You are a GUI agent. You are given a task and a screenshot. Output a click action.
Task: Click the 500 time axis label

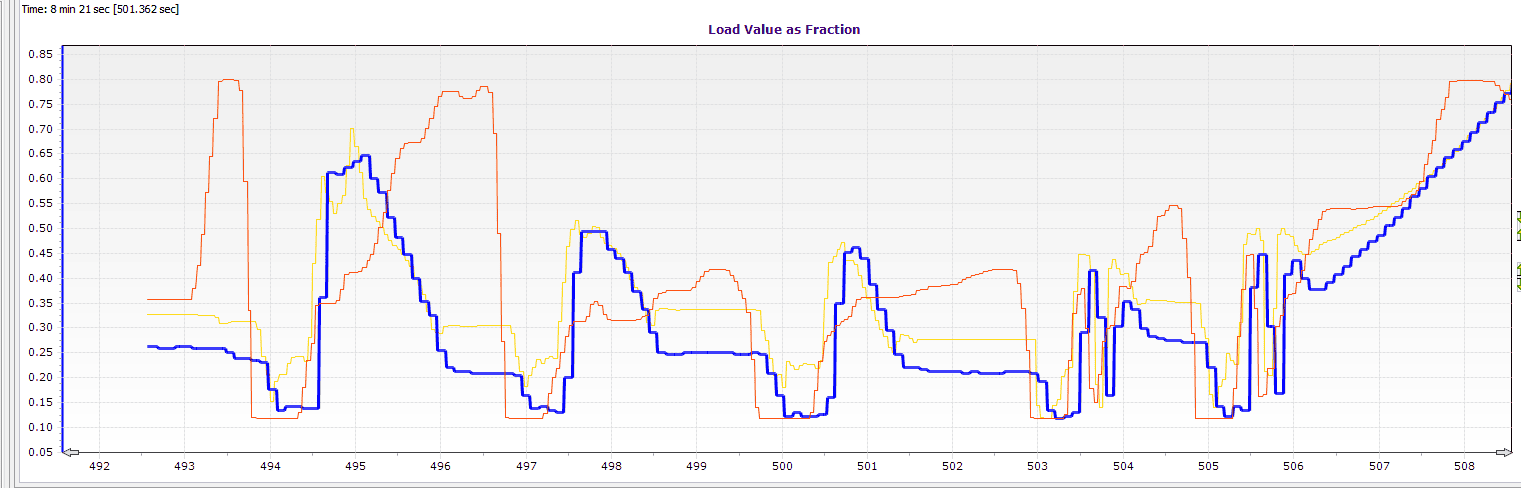tap(782, 466)
